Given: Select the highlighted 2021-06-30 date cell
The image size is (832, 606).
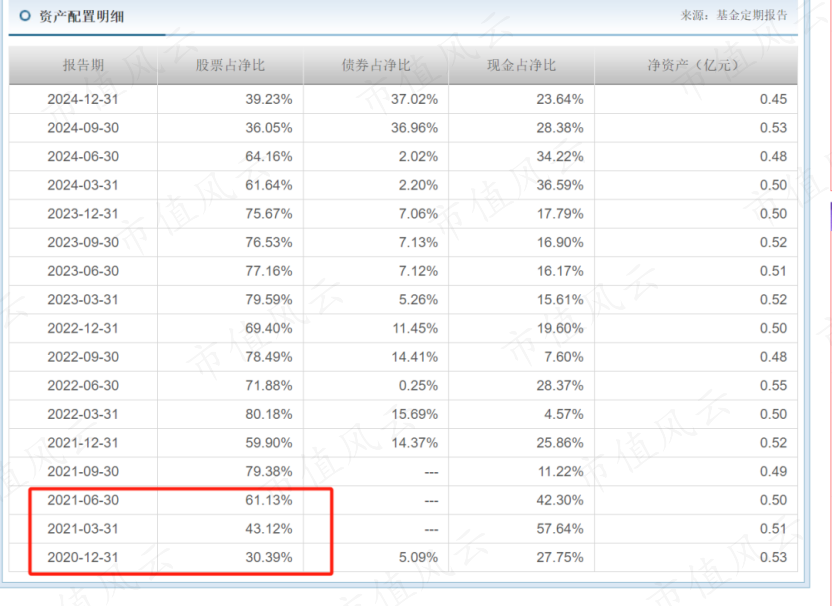Looking at the screenshot, I should pyautogui.click(x=83, y=500).
